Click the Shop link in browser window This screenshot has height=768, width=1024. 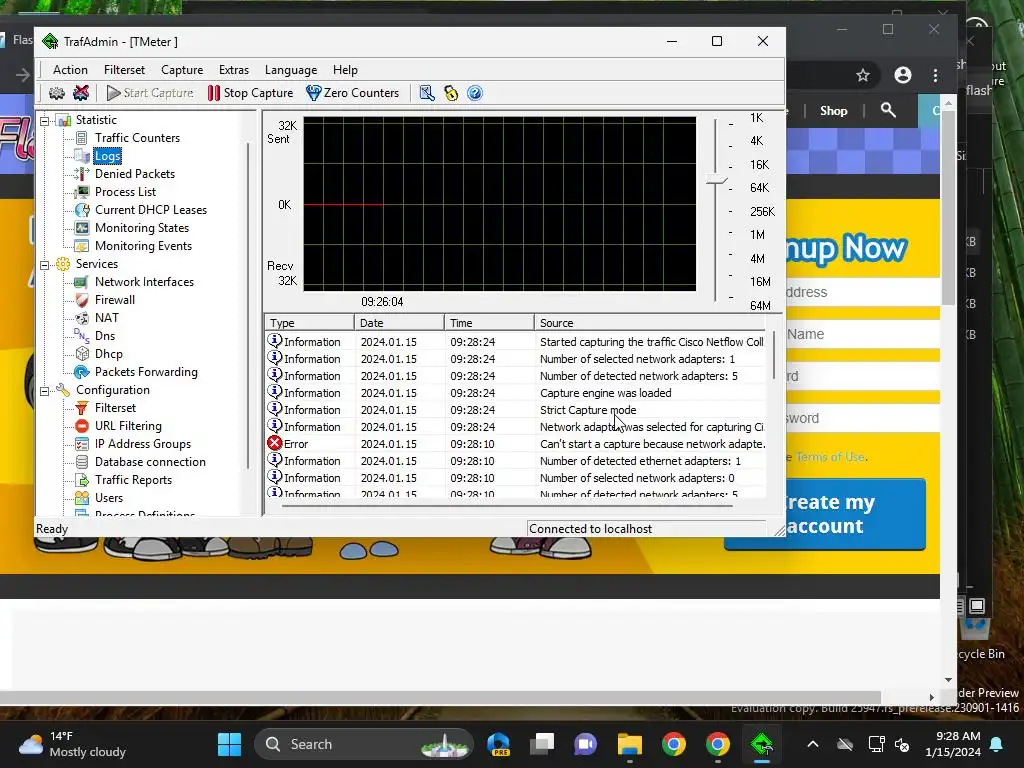[x=833, y=111]
